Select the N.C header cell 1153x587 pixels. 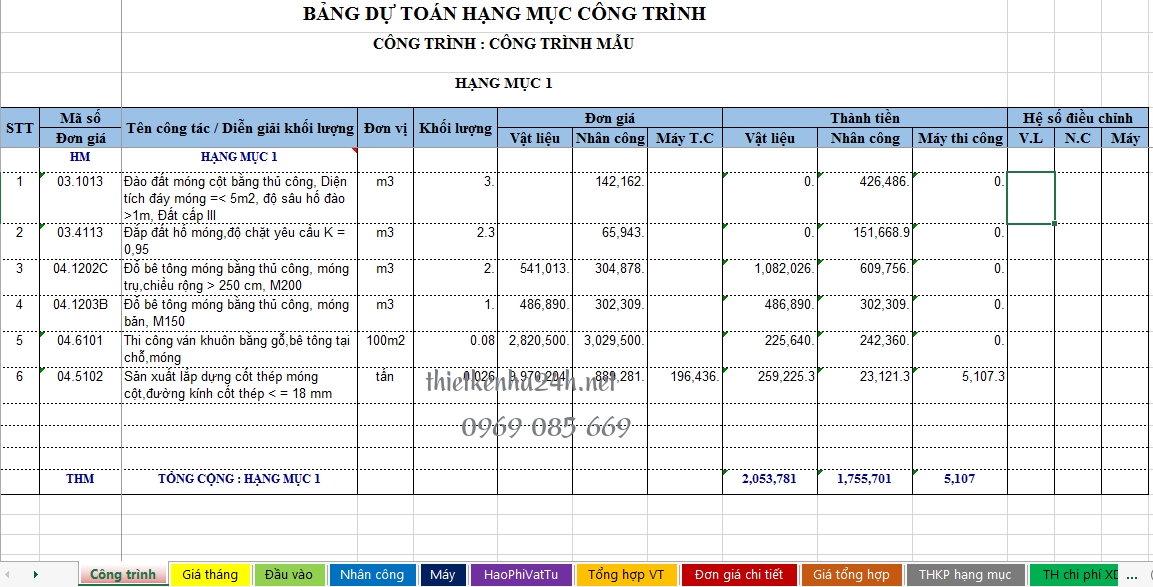coord(1078,138)
